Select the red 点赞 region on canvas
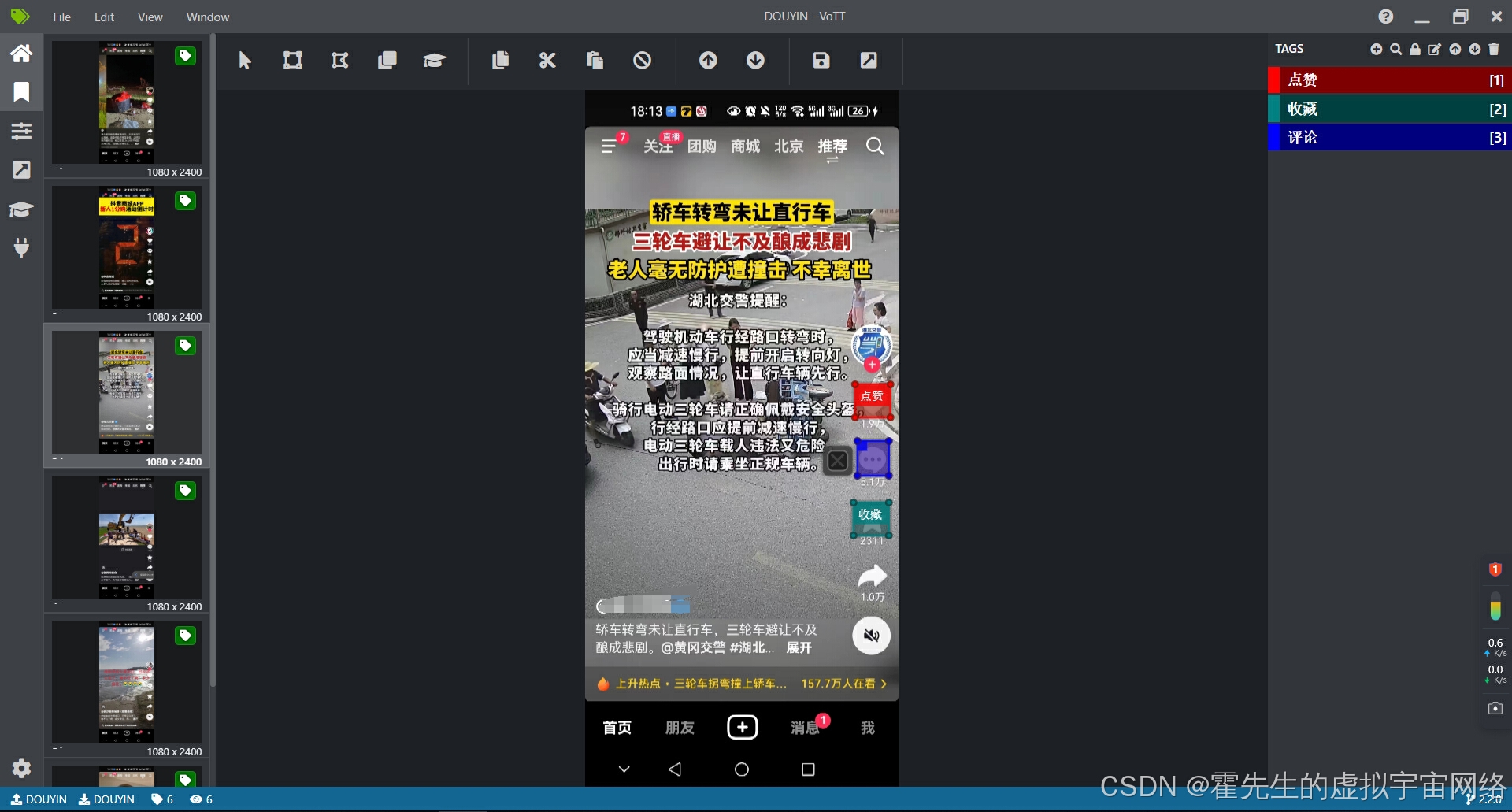This screenshot has width=1512, height=812. [873, 401]
